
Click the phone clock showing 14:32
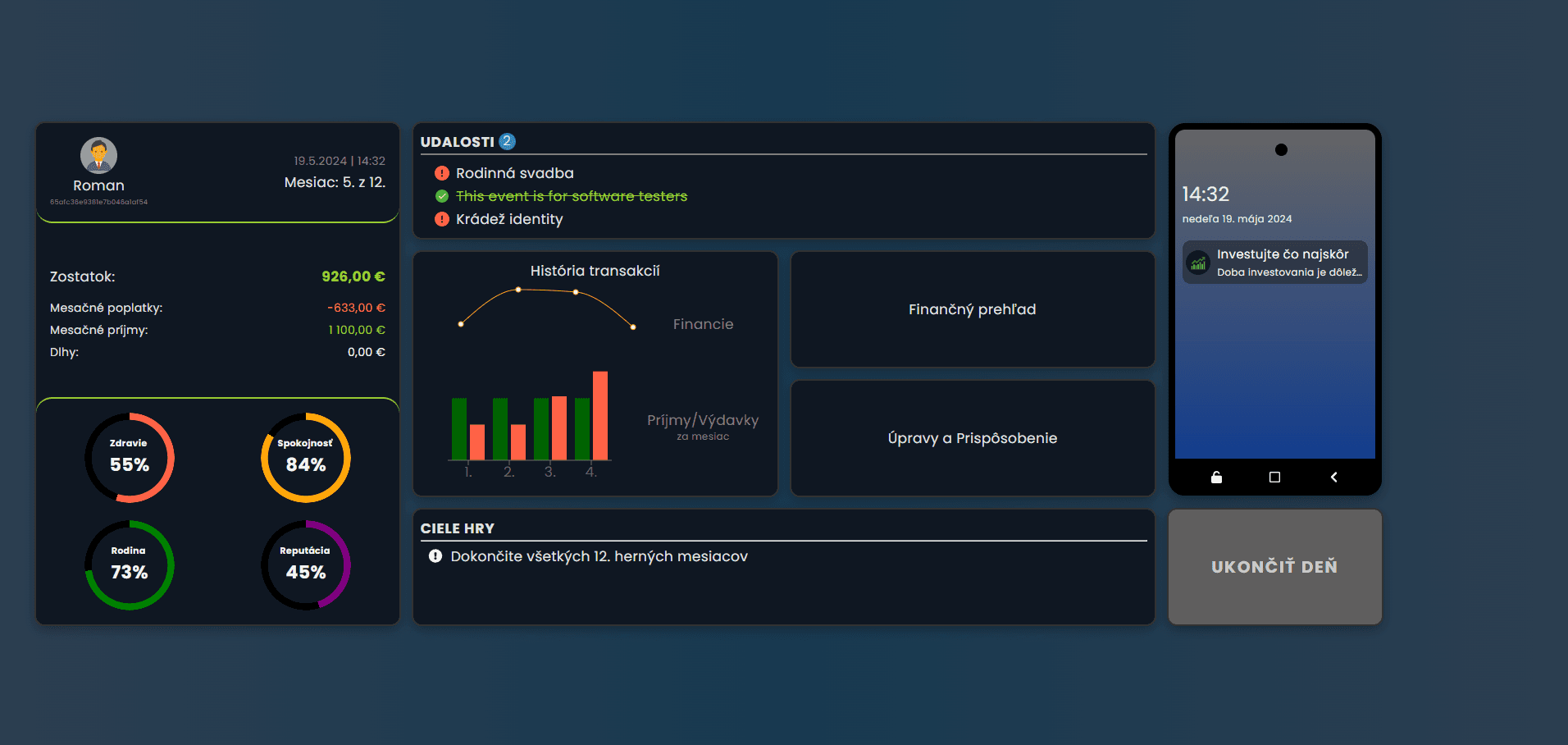coord(1206,194)
